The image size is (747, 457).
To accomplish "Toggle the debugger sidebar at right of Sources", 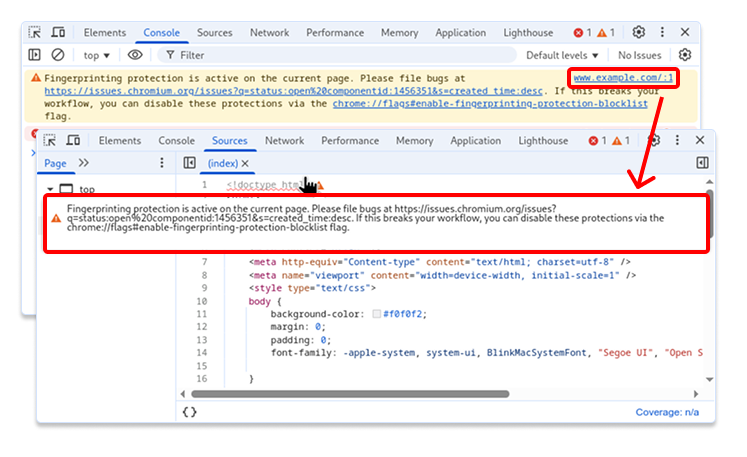I will tap(702, 163).
